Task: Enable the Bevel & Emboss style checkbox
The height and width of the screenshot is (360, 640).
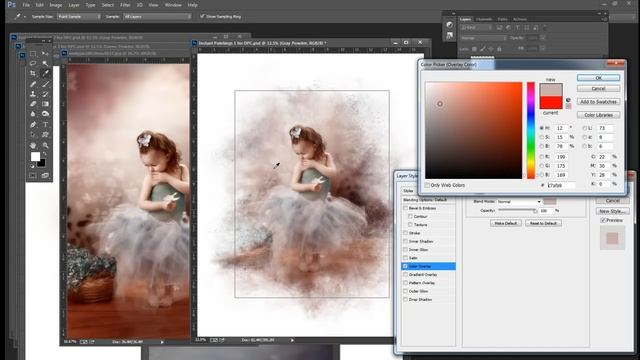Action: (405, 208)
